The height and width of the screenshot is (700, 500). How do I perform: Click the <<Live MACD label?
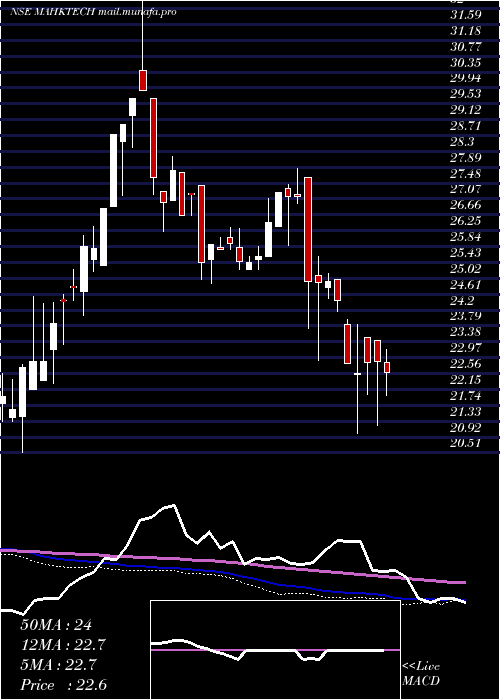(x=421, y=674)
